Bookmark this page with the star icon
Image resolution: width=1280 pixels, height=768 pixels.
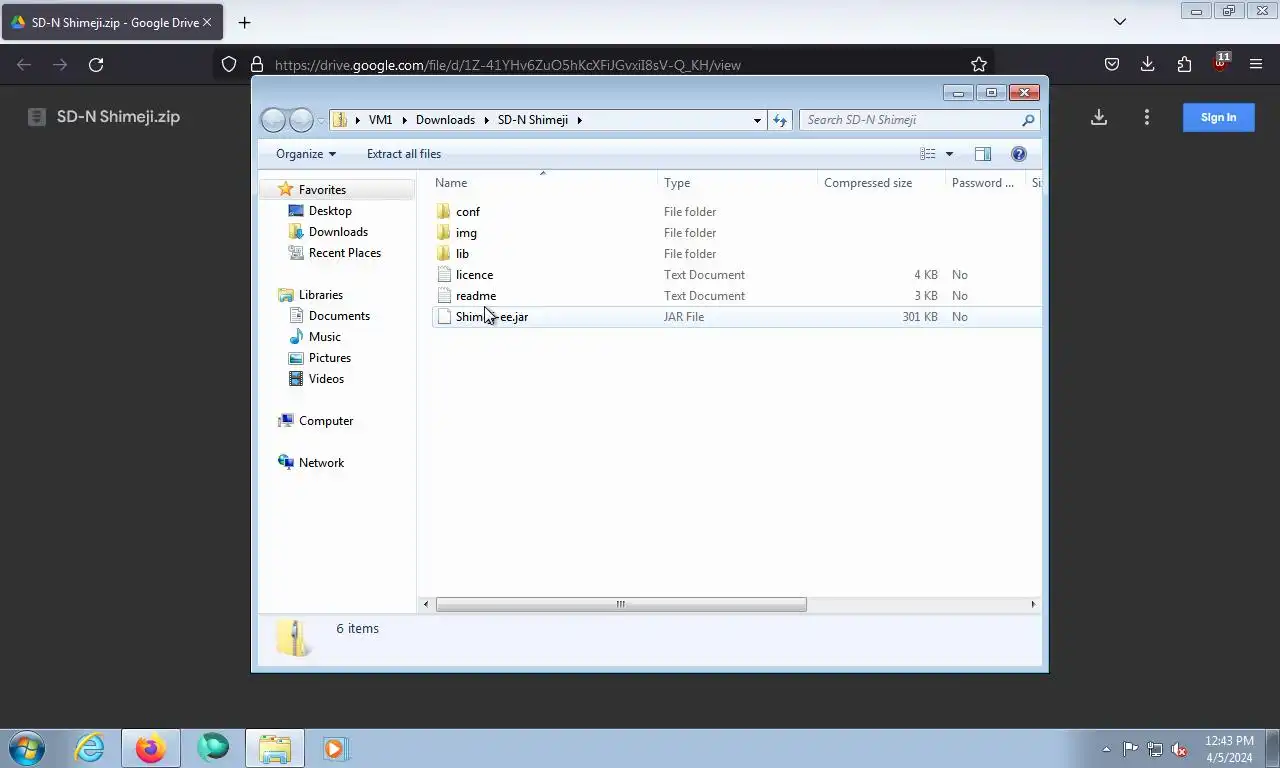979,65
